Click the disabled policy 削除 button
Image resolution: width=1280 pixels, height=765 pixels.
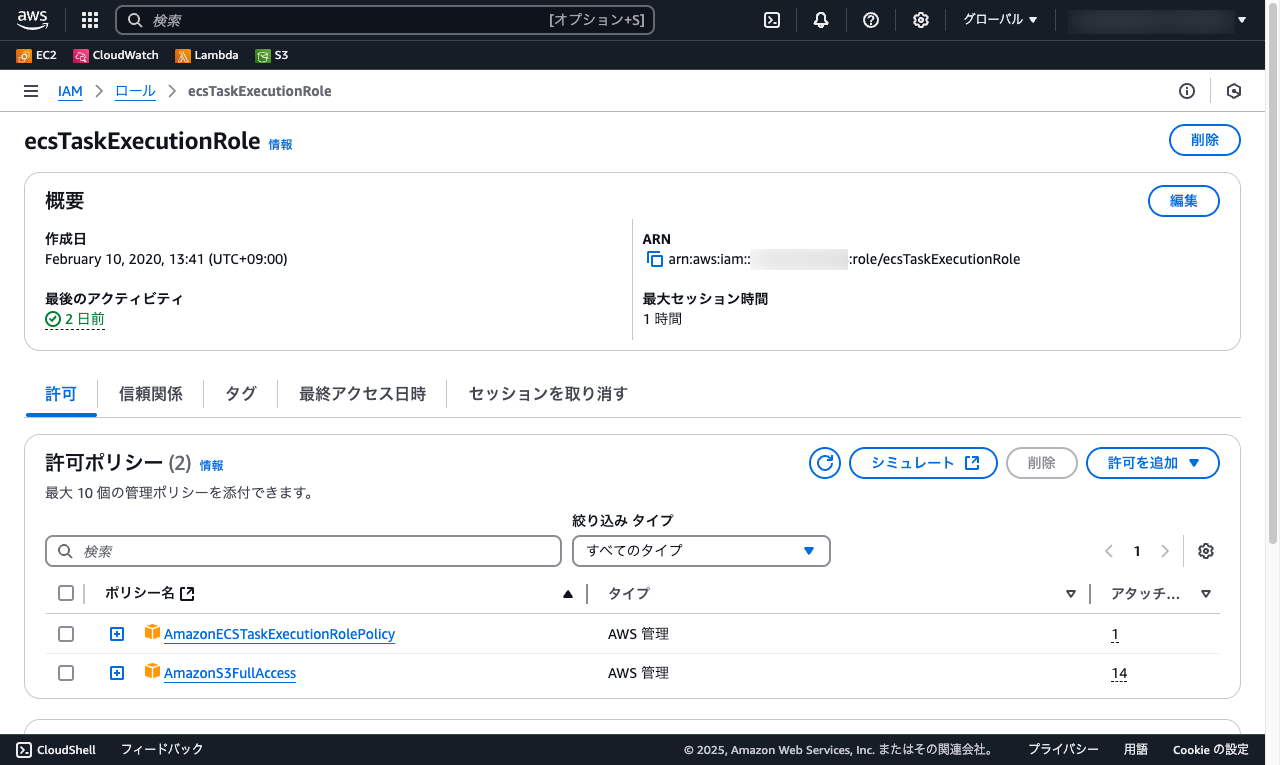coord(1041,463)
